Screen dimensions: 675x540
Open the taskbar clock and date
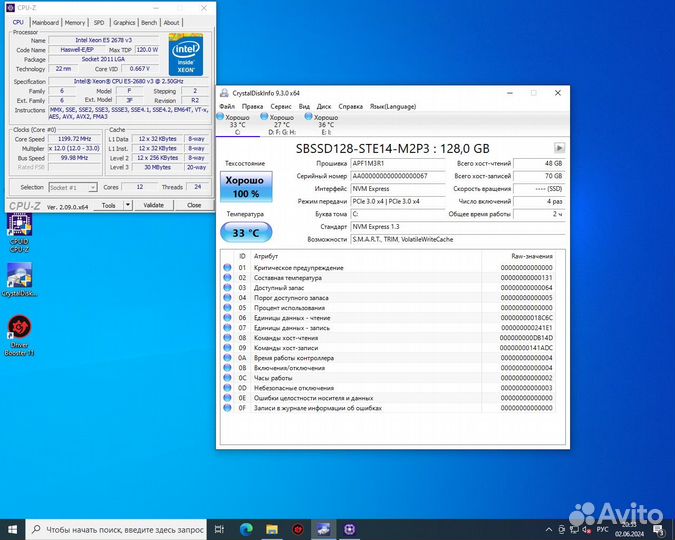[629, 529]
